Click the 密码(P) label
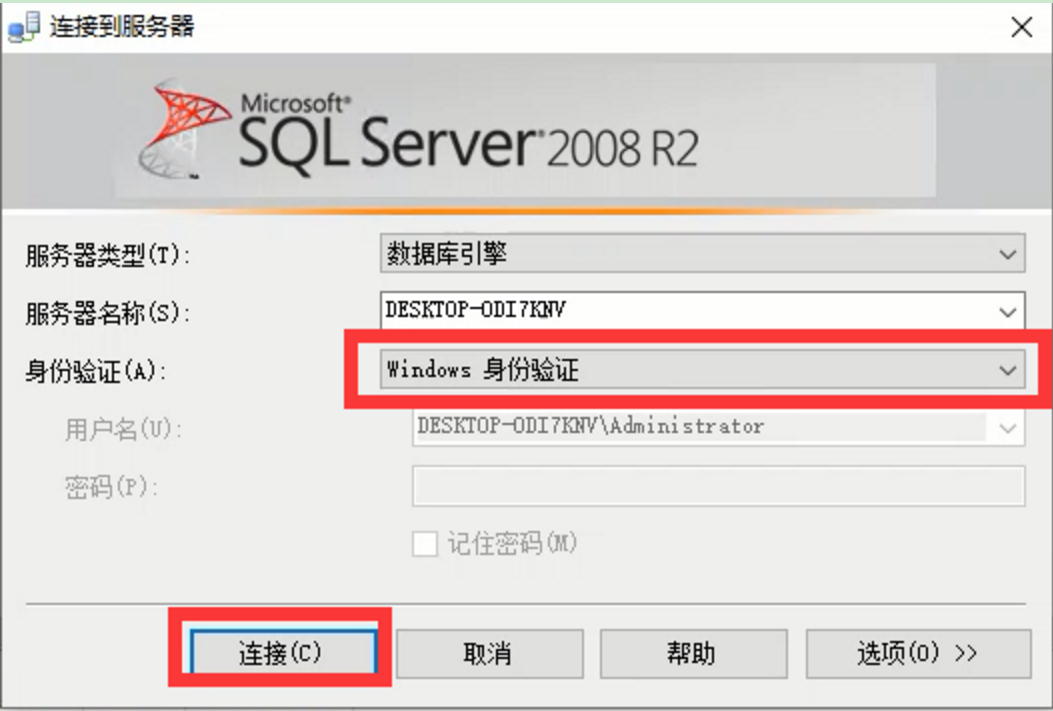 111,486
